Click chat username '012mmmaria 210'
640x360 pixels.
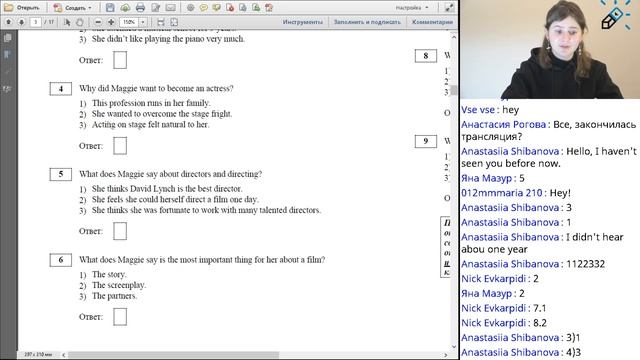pos(502,193)
